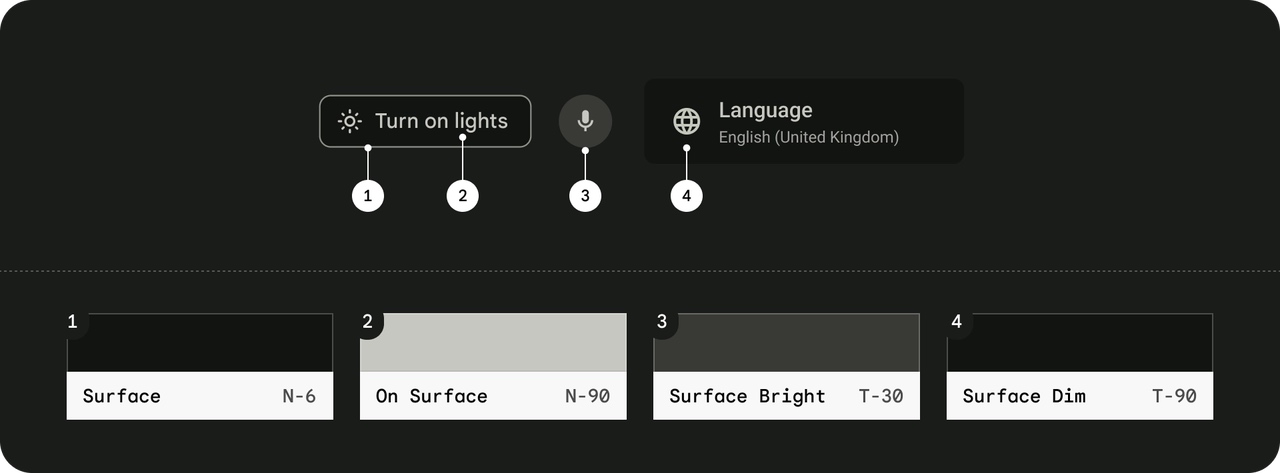Click the microphone icon button
This screenshot has height=473, width=1280.
[585, 121]
